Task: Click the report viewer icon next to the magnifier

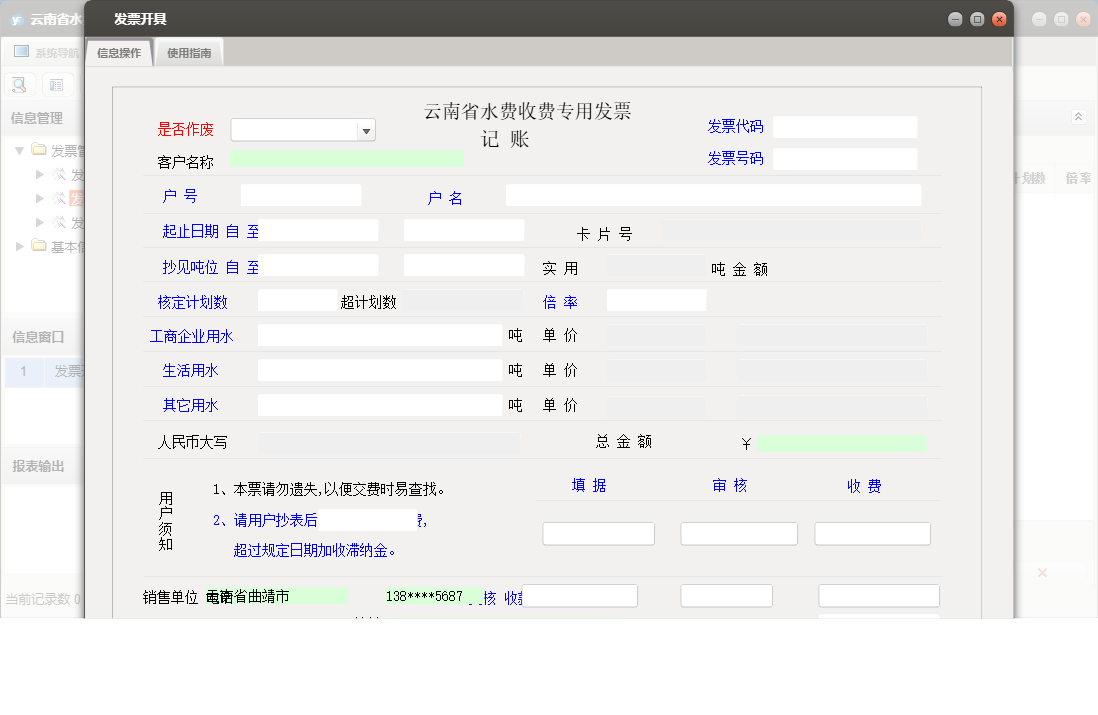Action: click(x=57, y=84)
